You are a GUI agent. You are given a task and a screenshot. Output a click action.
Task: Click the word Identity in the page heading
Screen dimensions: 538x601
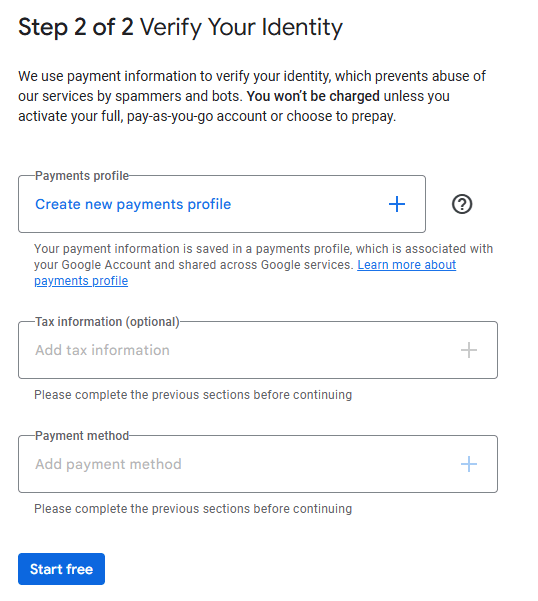coord(302,28)
